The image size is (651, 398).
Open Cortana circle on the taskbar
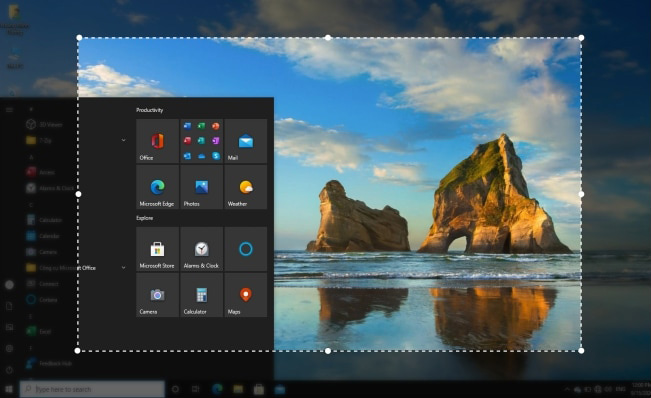tap(175, 389)
